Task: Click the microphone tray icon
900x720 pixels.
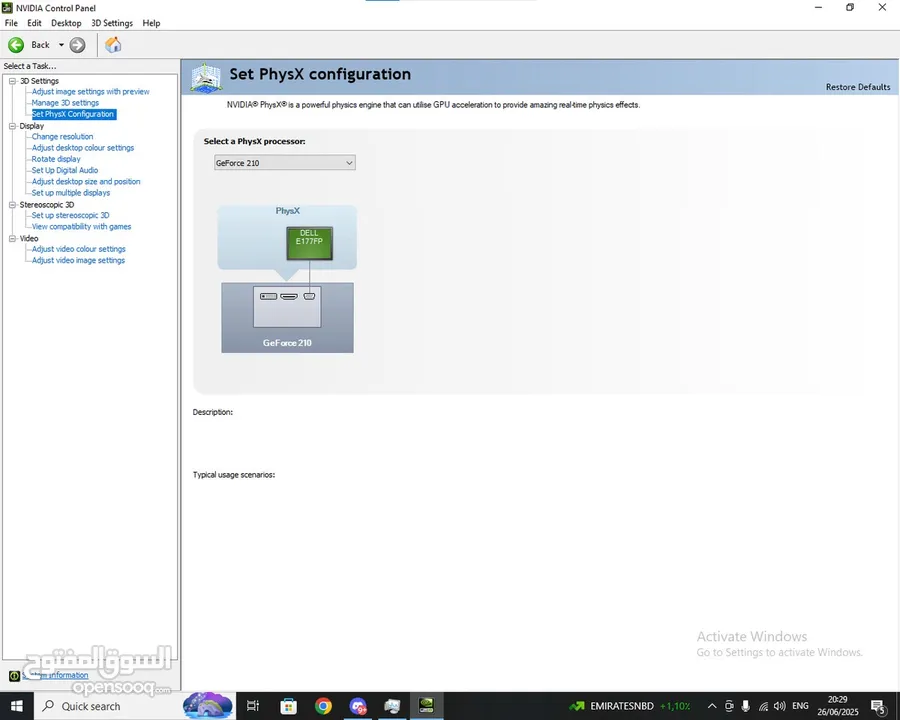Action: click(746, 706)
